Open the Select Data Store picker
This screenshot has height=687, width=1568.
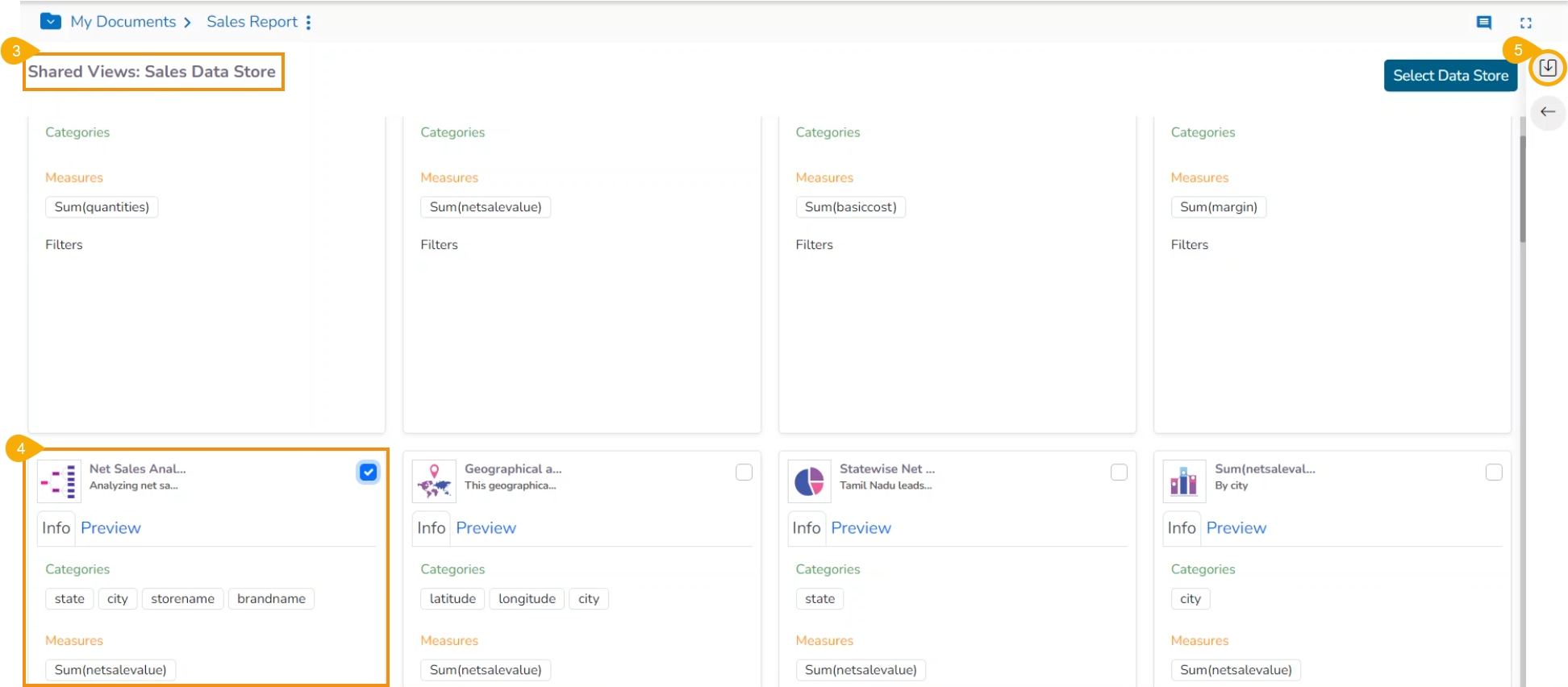point(1449,76)
